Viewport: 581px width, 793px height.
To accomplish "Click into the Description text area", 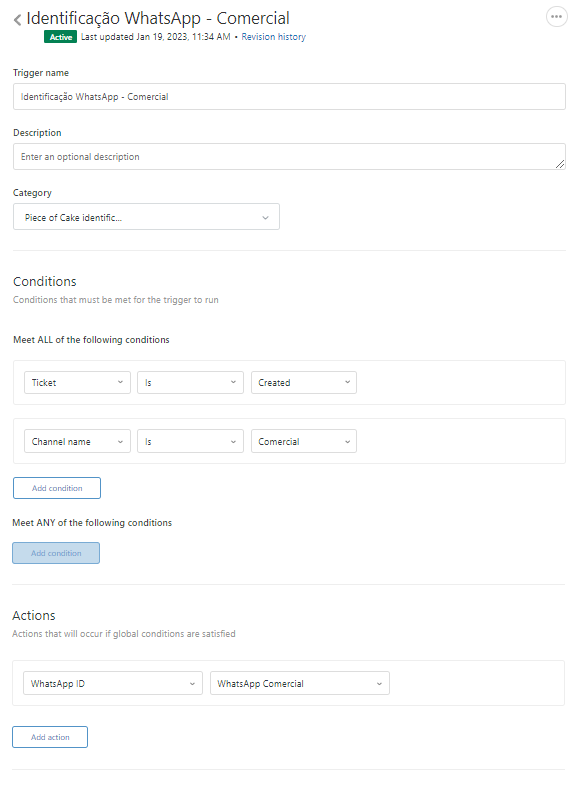I will click(x=289, y=157).
